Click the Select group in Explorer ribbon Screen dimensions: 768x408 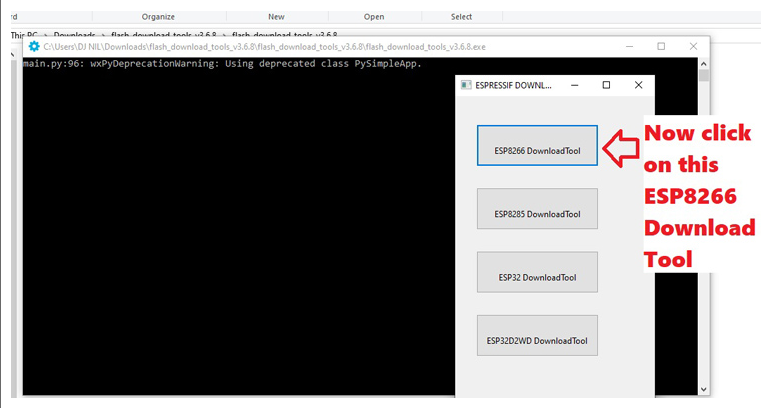[x=461, y=17]
